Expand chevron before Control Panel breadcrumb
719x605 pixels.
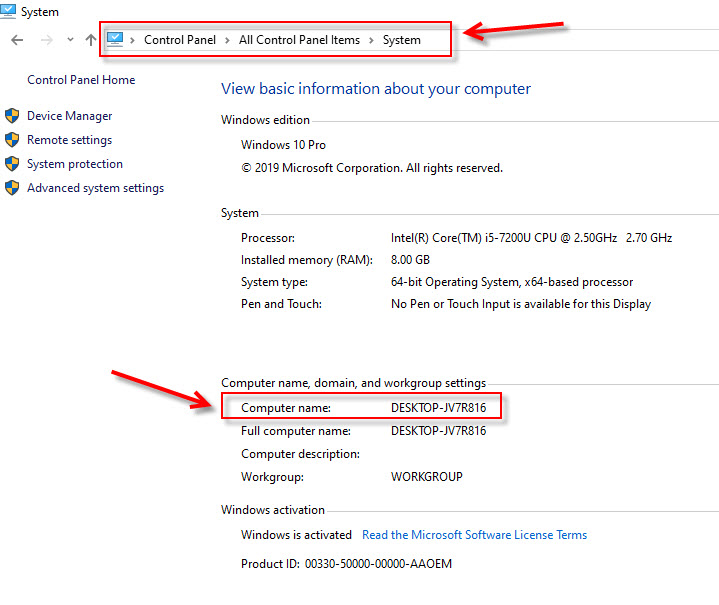coord(132,40)
